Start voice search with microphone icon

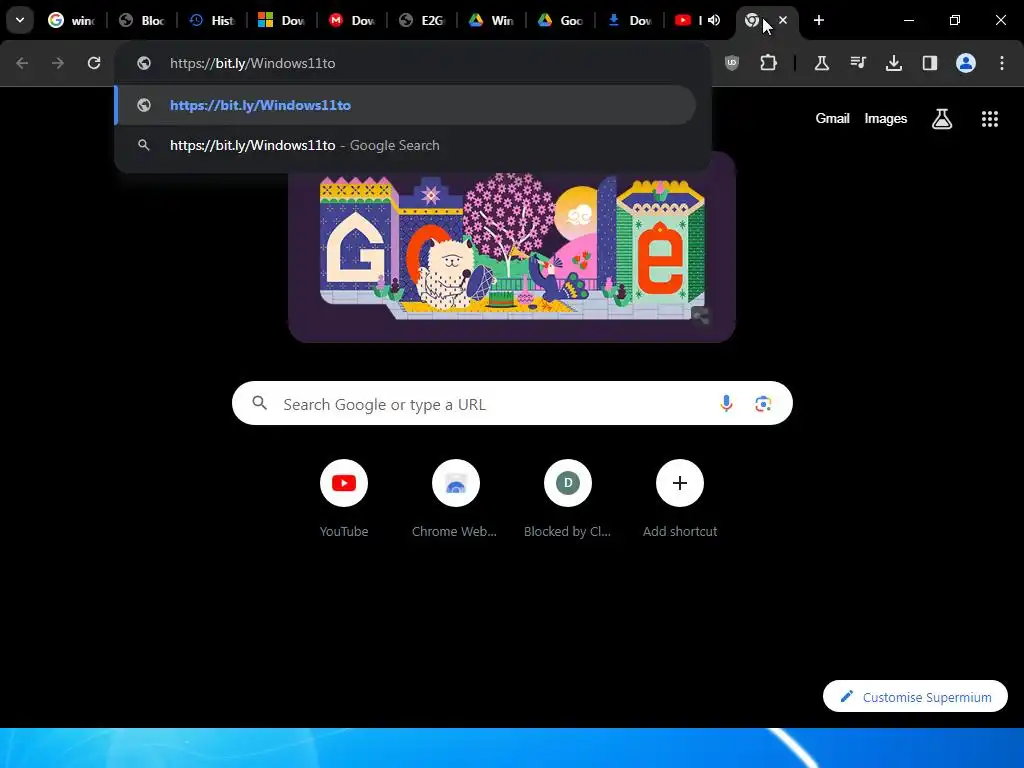pyautogui.click(x=726, y=404)
